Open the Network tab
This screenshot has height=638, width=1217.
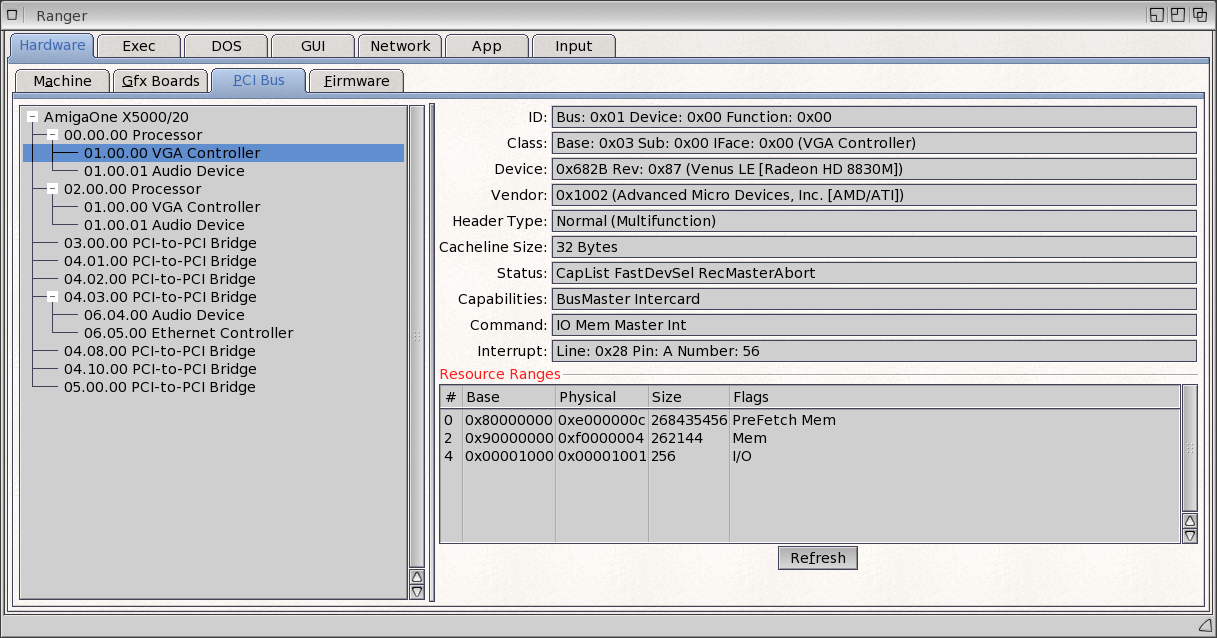[400, 46]
